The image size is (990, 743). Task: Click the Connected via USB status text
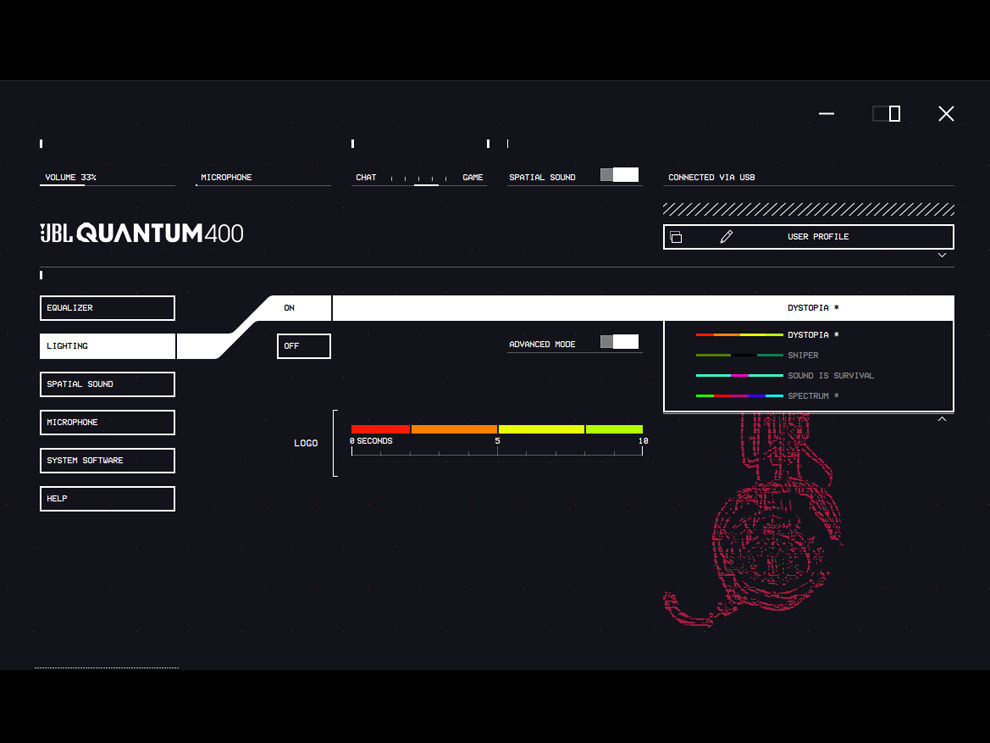point(712,177)
